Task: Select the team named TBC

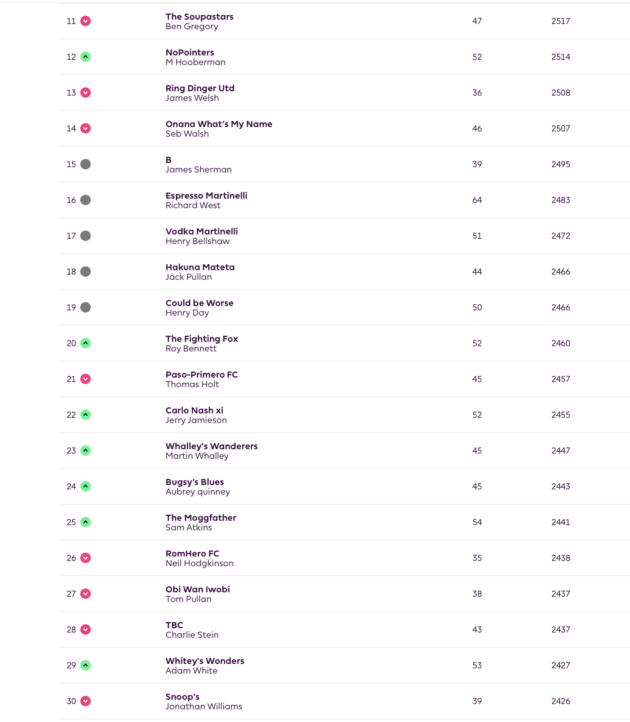Action: pos(174,625)
